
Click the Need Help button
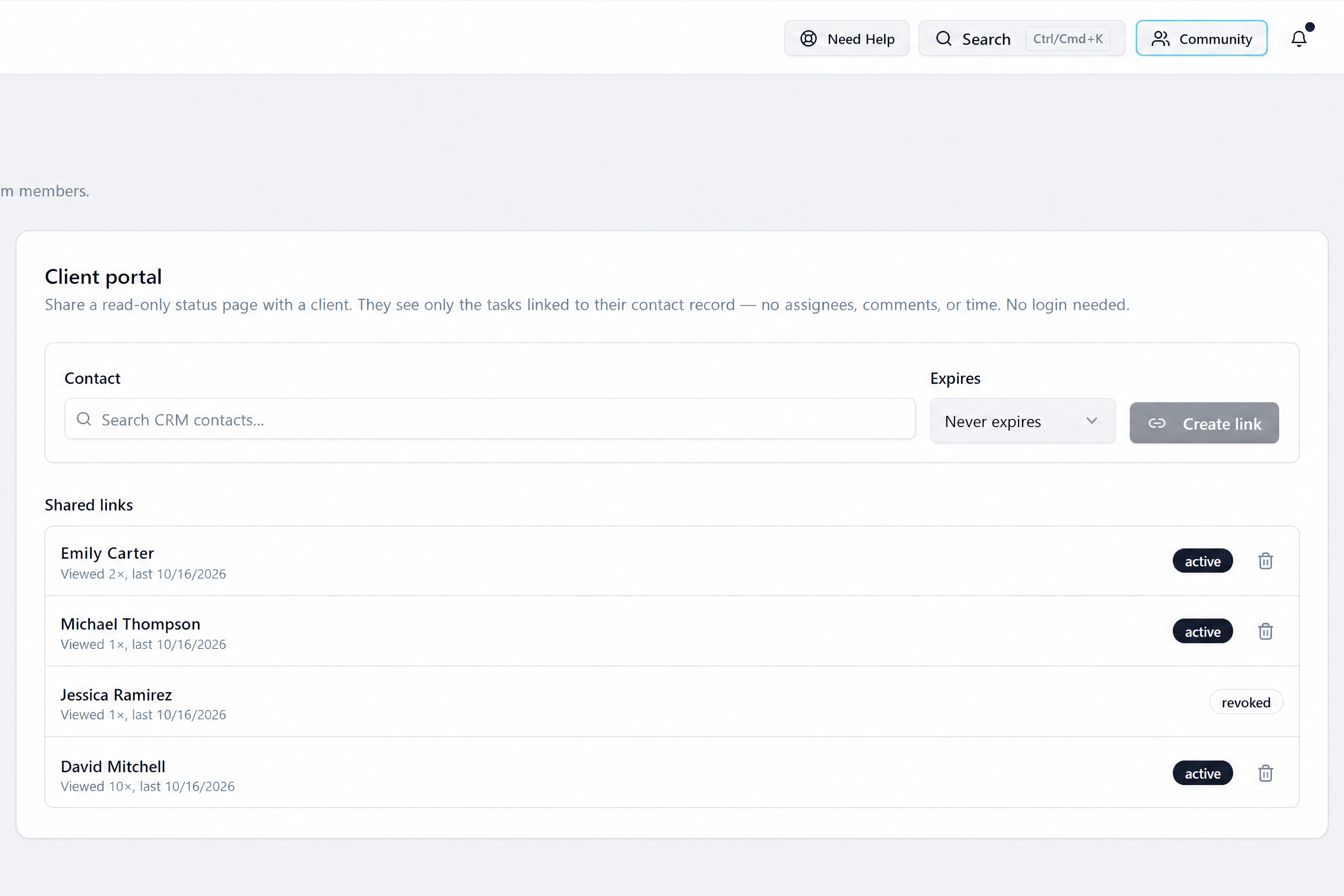point(846,38)
